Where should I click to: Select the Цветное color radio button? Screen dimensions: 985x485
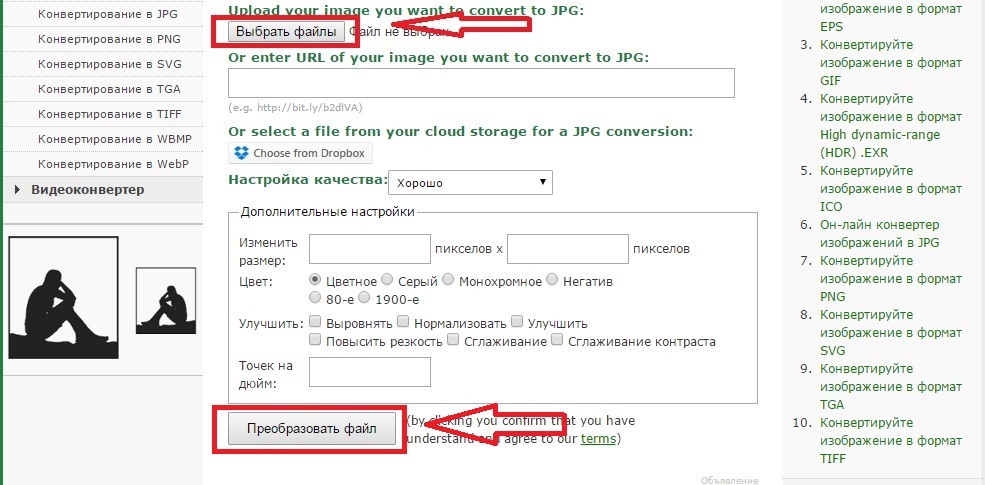point(316,281)
